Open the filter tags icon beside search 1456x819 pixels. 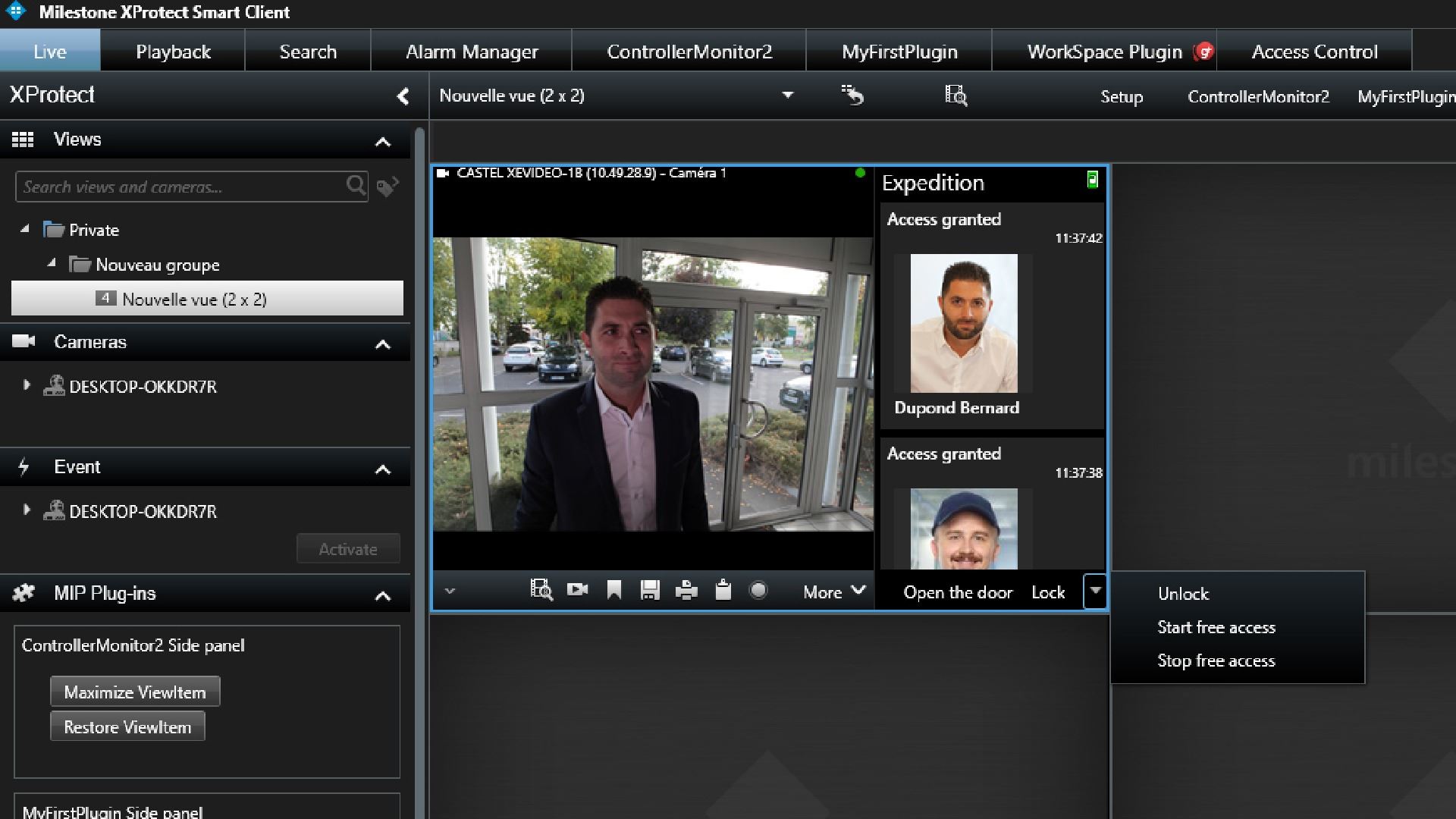(x=388, y=187)
